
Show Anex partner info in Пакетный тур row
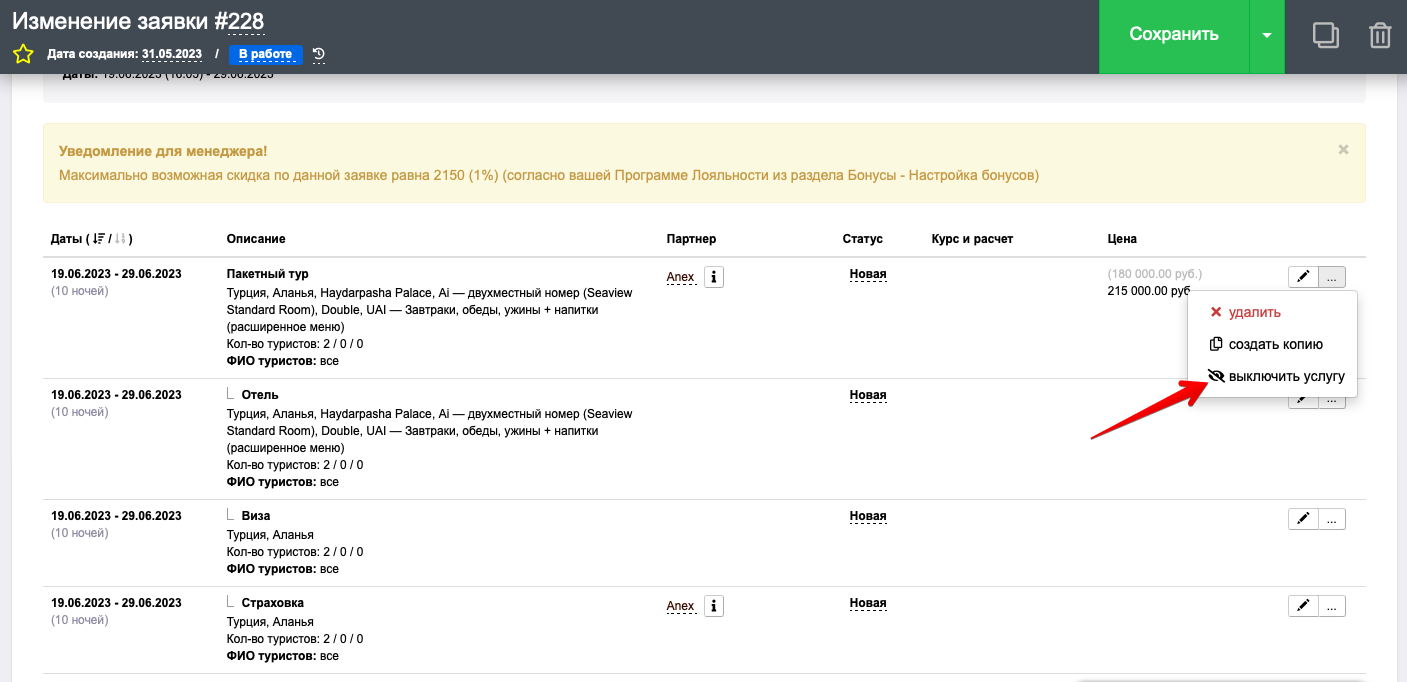[x=713, y=277]
